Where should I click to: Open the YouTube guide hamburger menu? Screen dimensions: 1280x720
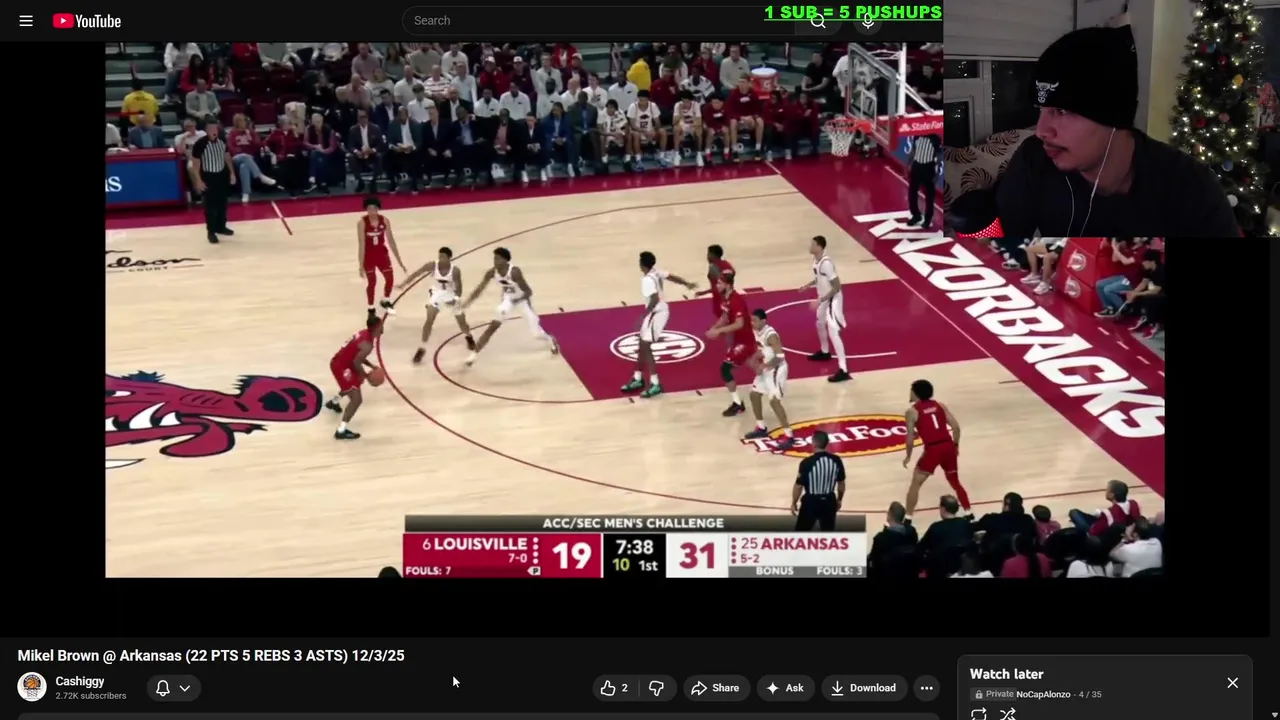coord(26,20)
